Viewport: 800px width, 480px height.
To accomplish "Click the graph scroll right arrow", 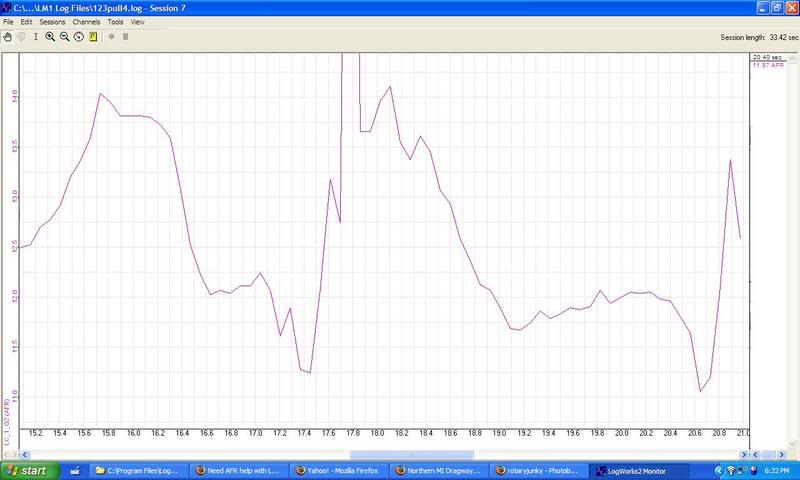I will pos(744,454).
